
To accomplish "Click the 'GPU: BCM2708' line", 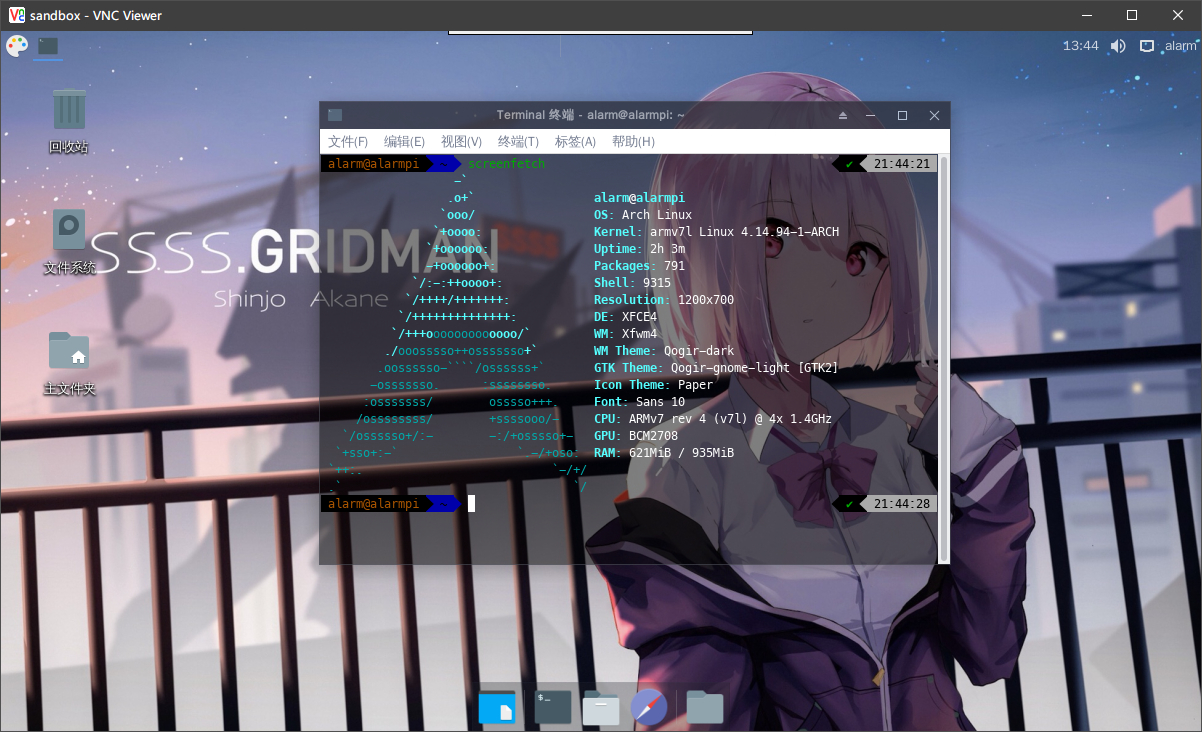I will (636, 436).
